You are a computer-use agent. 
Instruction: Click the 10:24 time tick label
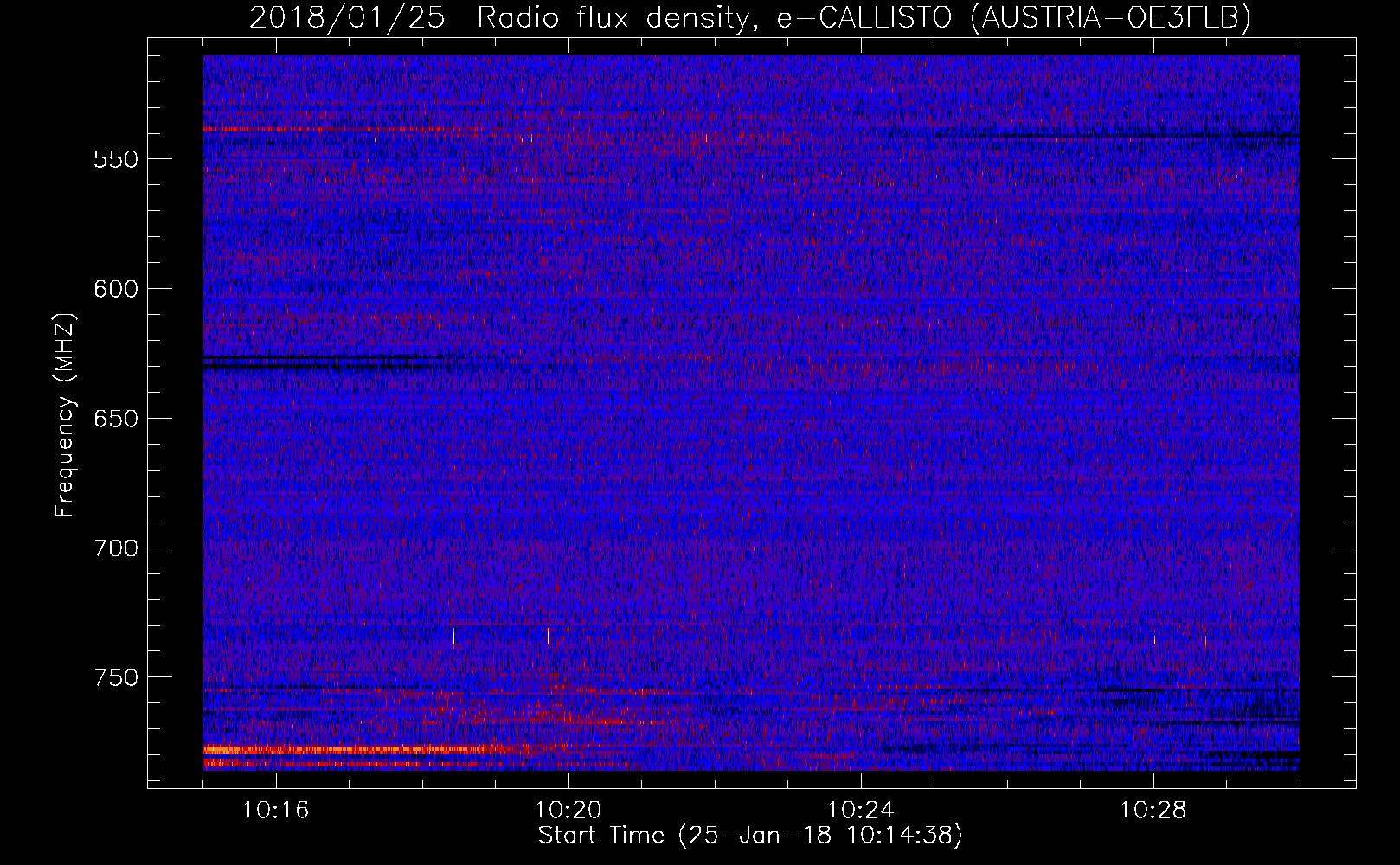(x=861, y=811)
